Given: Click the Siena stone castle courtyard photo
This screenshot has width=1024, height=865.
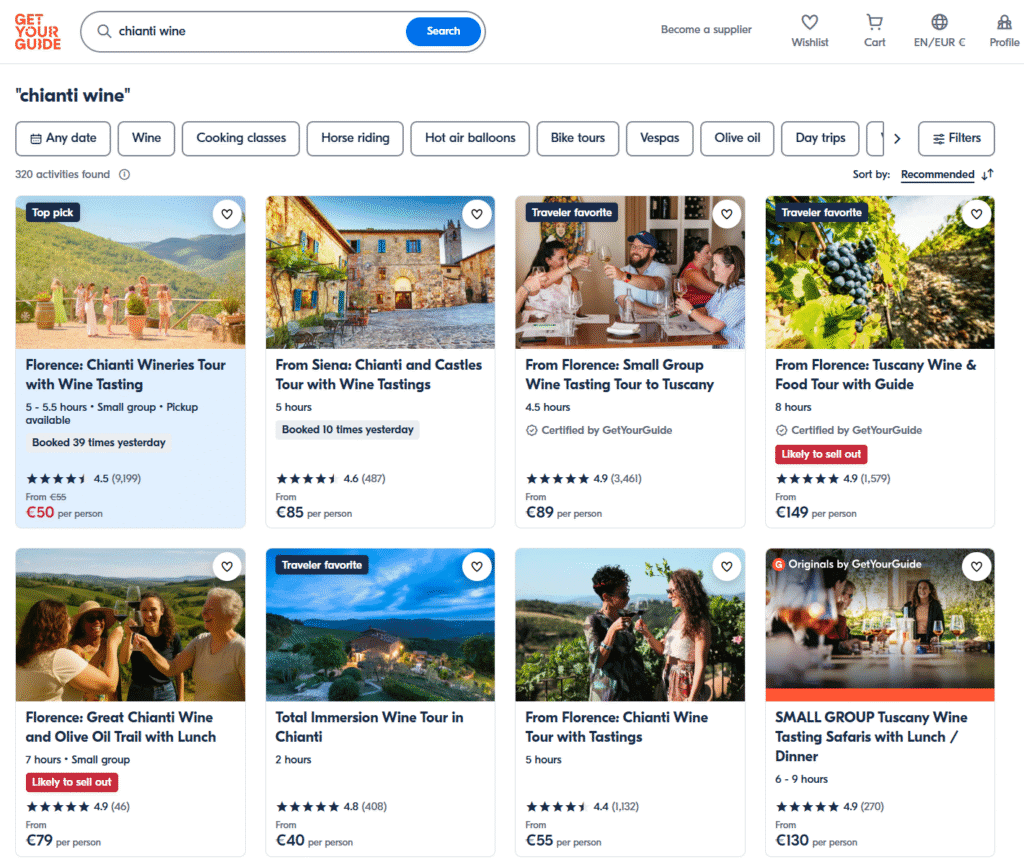Looking at the screenshot, I should pyautogui.click(x=380, y=272).
